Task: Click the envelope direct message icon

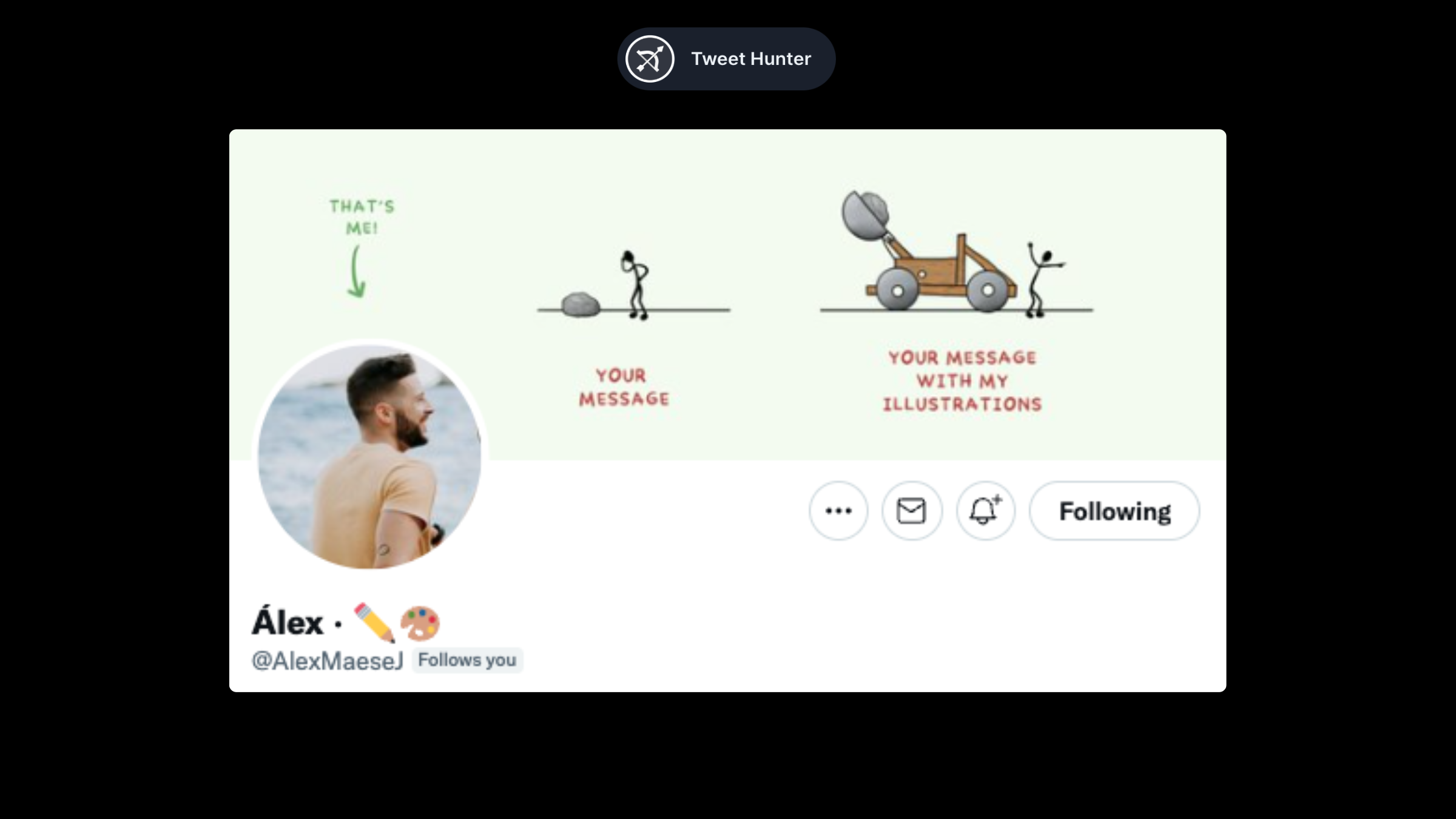Action: point(911,511)
